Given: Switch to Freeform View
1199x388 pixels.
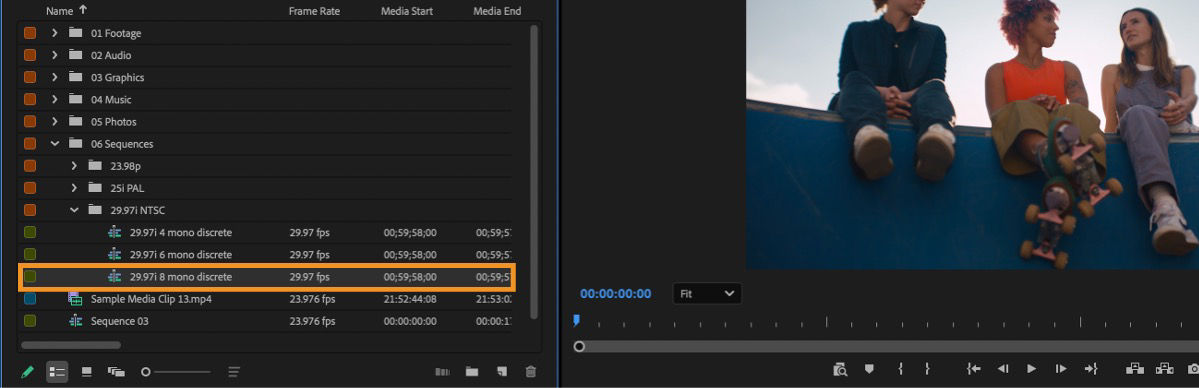Looking at the screenshot, I should tap(116, 372).
